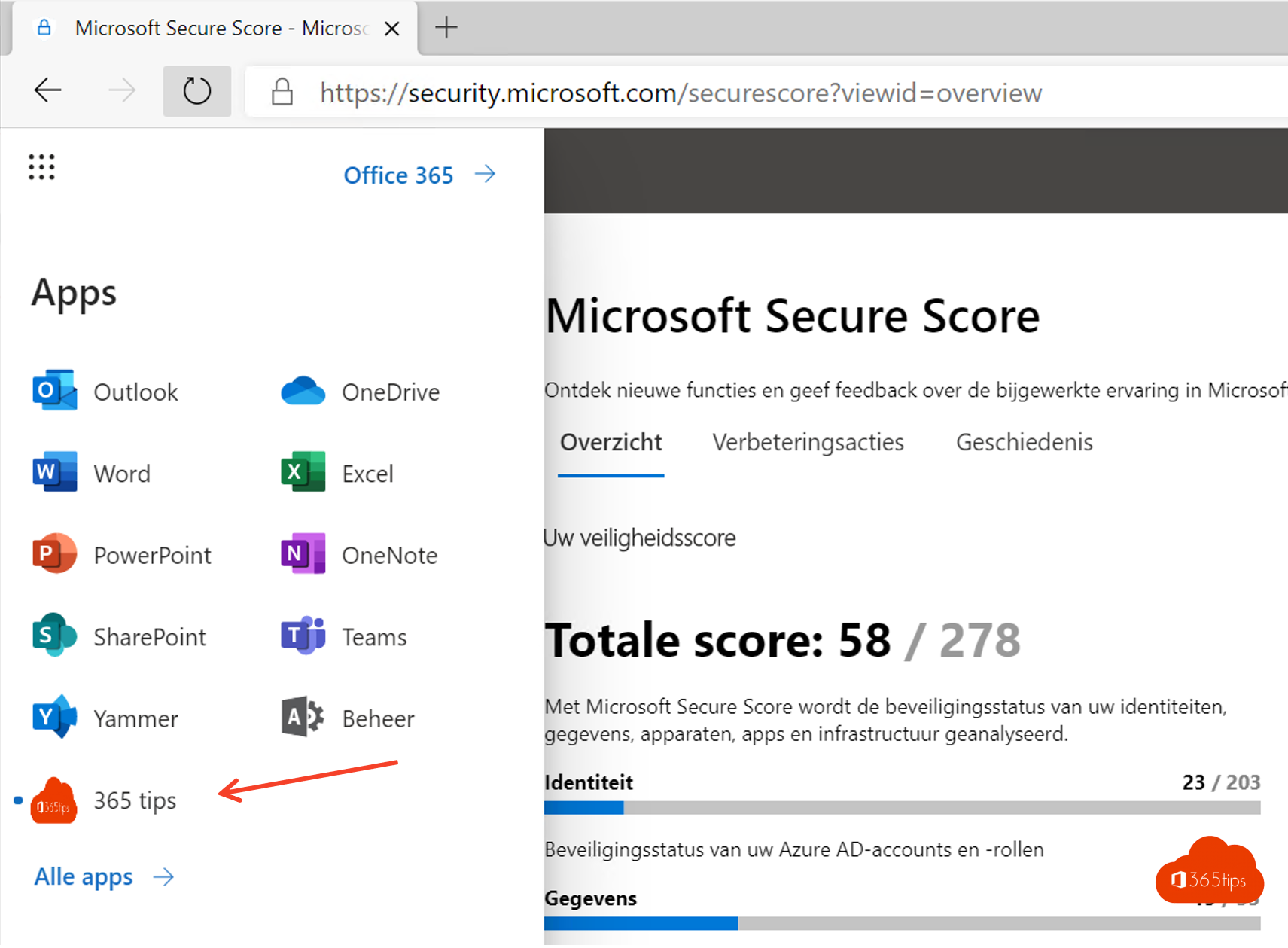
Task: Go back with browser back arrow
Action: click(x=48, y=91)
